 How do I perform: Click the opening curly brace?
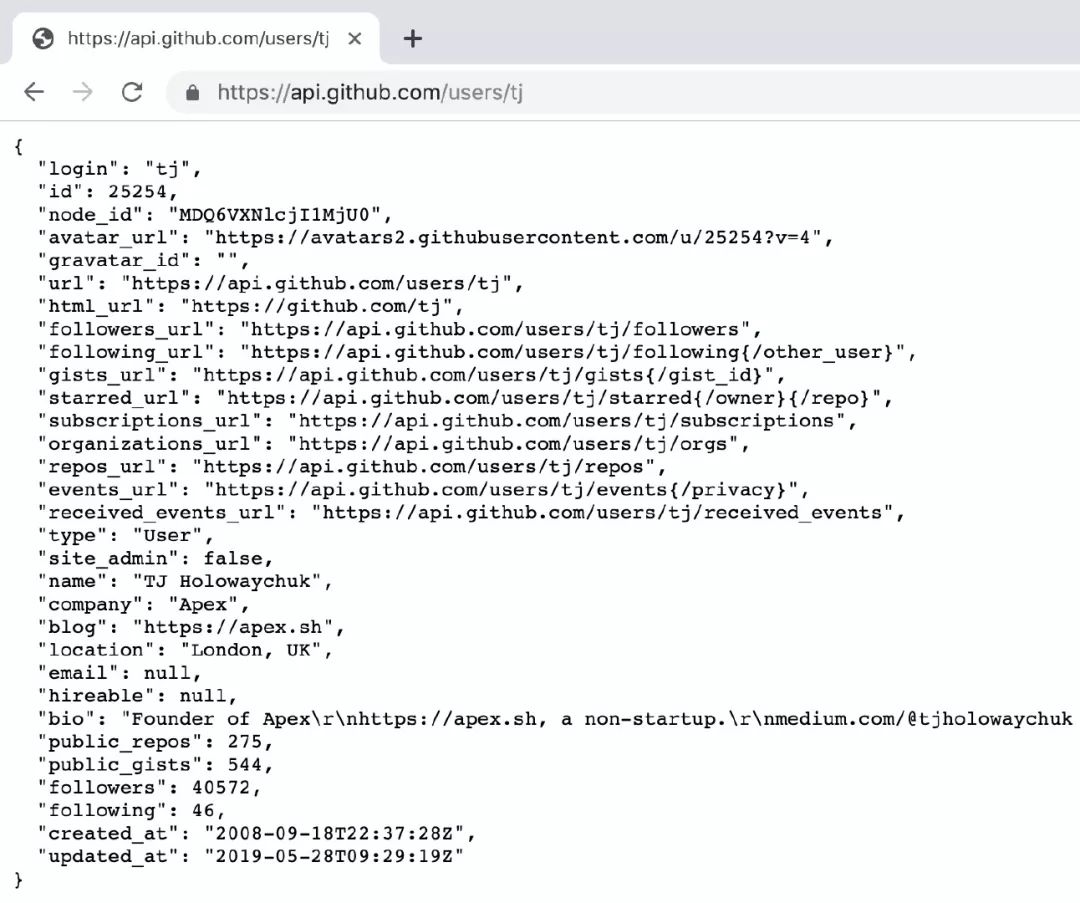19,146
